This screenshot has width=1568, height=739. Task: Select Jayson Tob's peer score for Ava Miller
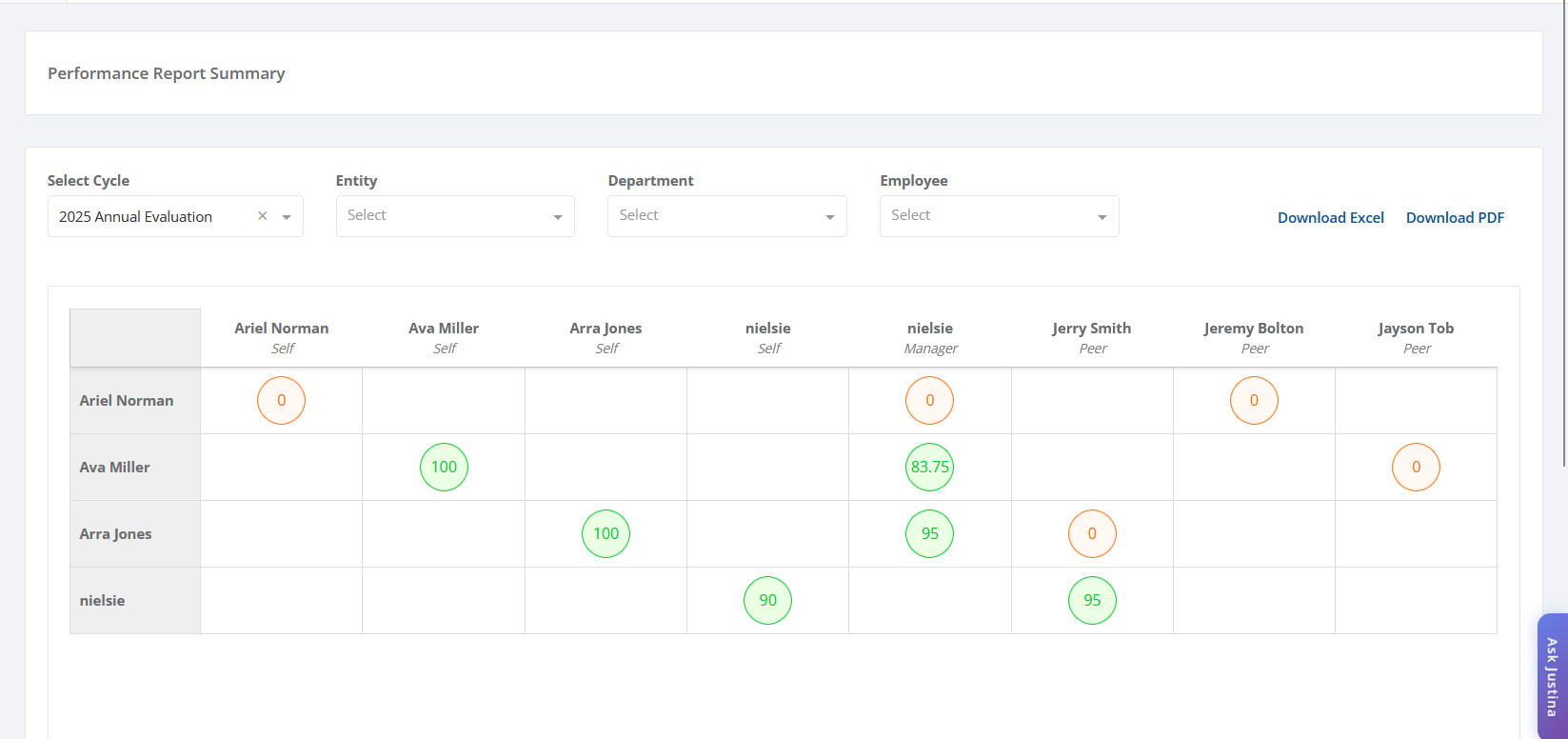(1417, 467)
